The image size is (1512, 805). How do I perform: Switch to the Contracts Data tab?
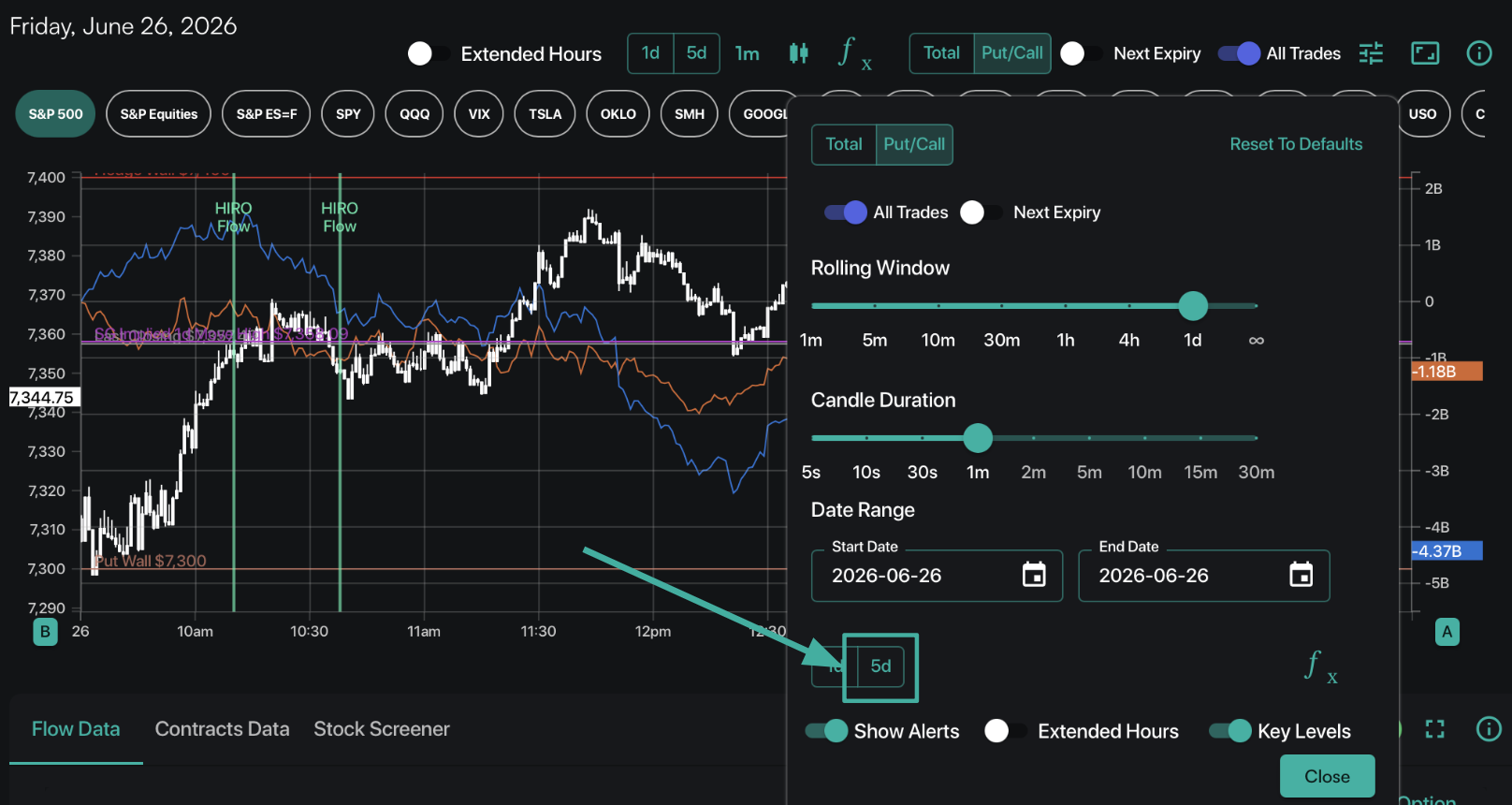point(222,729)
